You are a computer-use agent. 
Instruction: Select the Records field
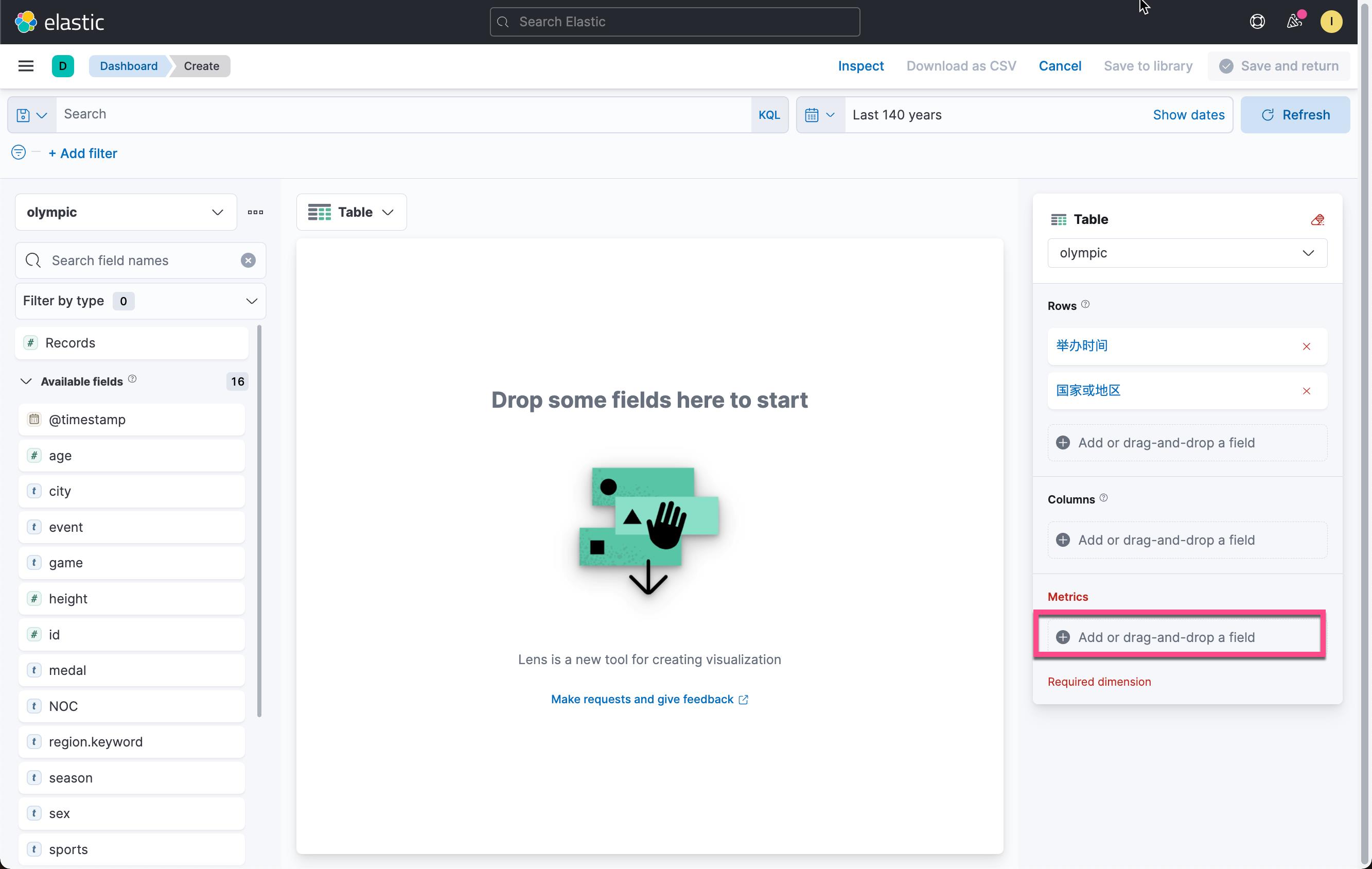pyautogui.click(x=132, y=343)
